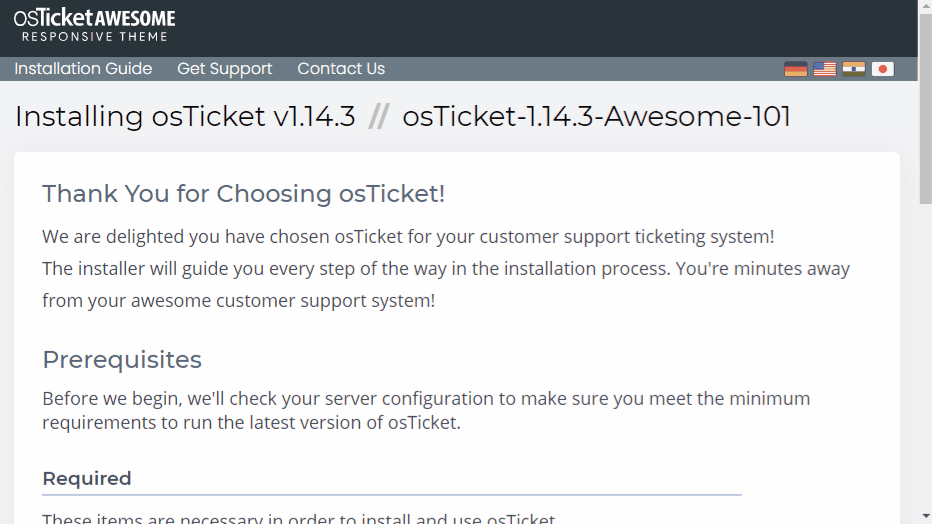Click the 'We are delighted you have chosen' sentence
The width and height of the screenshot is (932, 524).
pyautogui.click(x=408, y=236)
